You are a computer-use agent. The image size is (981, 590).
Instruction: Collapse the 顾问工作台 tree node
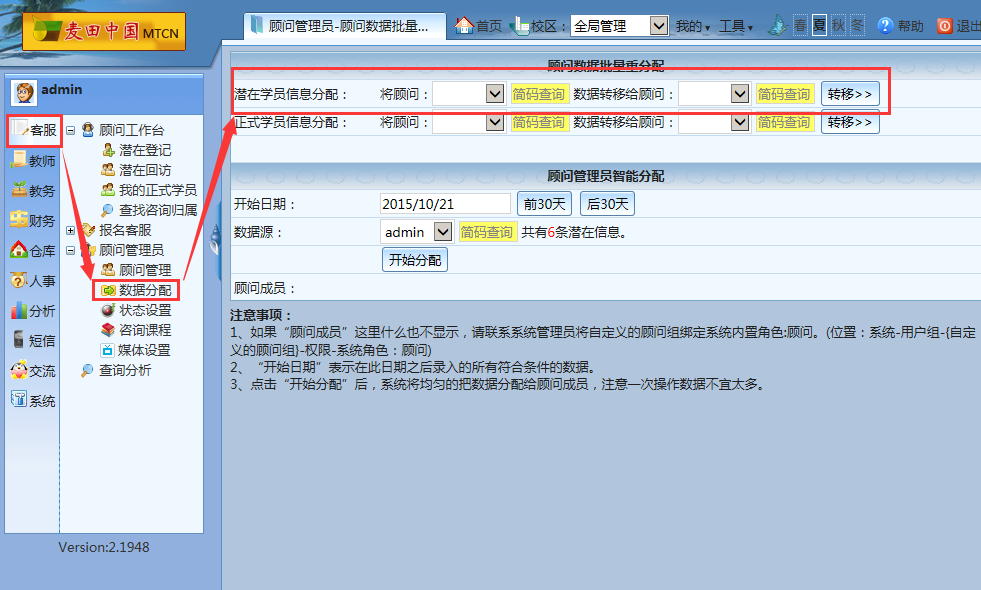coord(71,130)
